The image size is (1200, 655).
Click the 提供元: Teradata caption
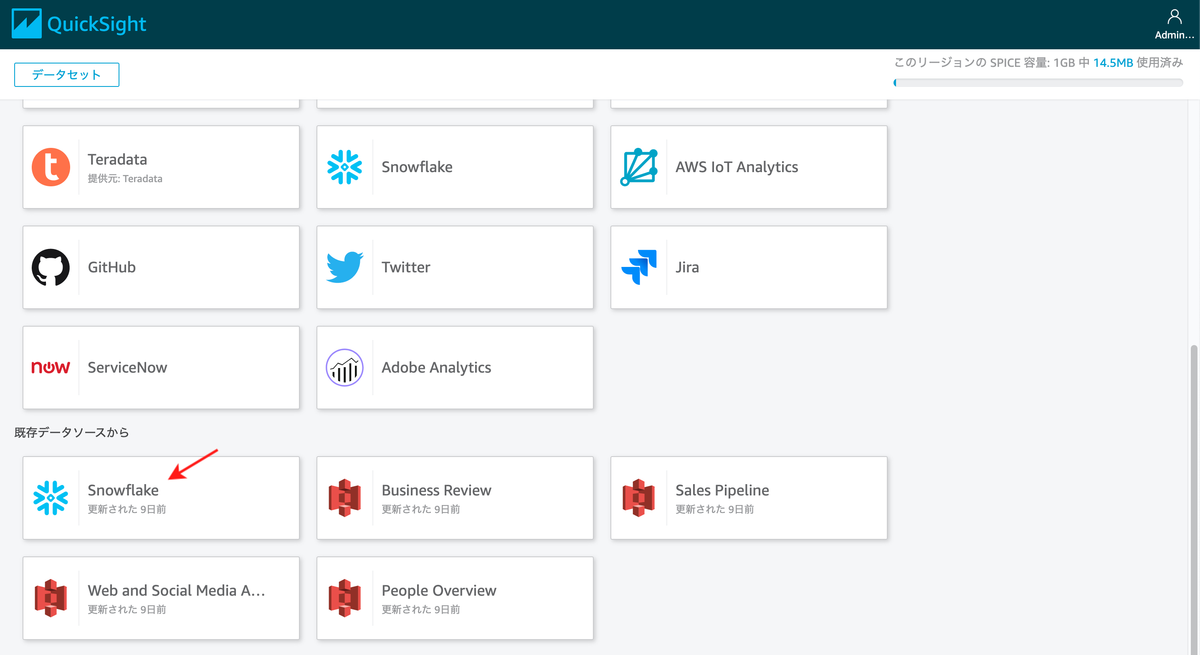pos(125,179)
